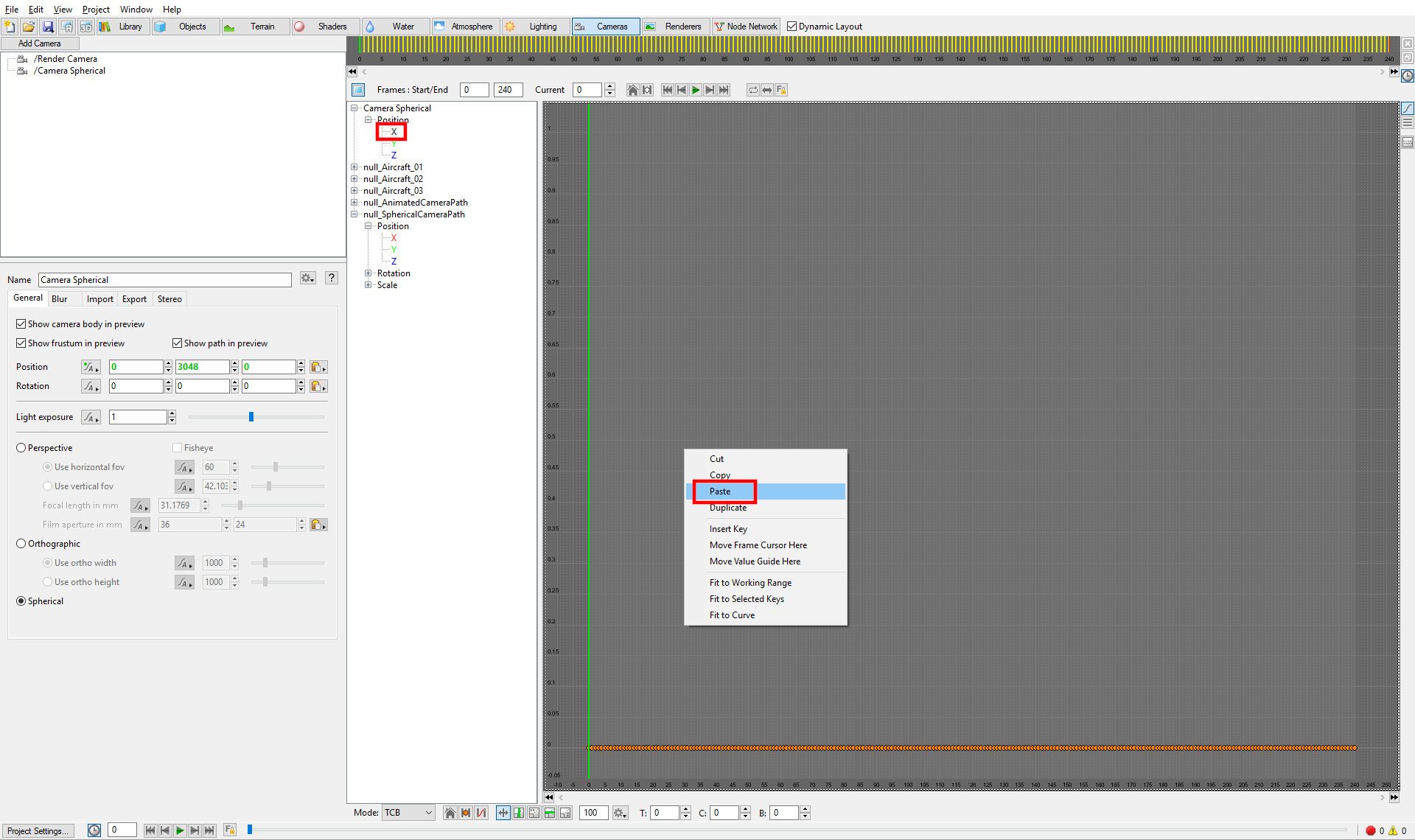Viewport: 1415px width, 840px height.
Task: Open the gear settings icon beside Name
Action: [307, 279]
